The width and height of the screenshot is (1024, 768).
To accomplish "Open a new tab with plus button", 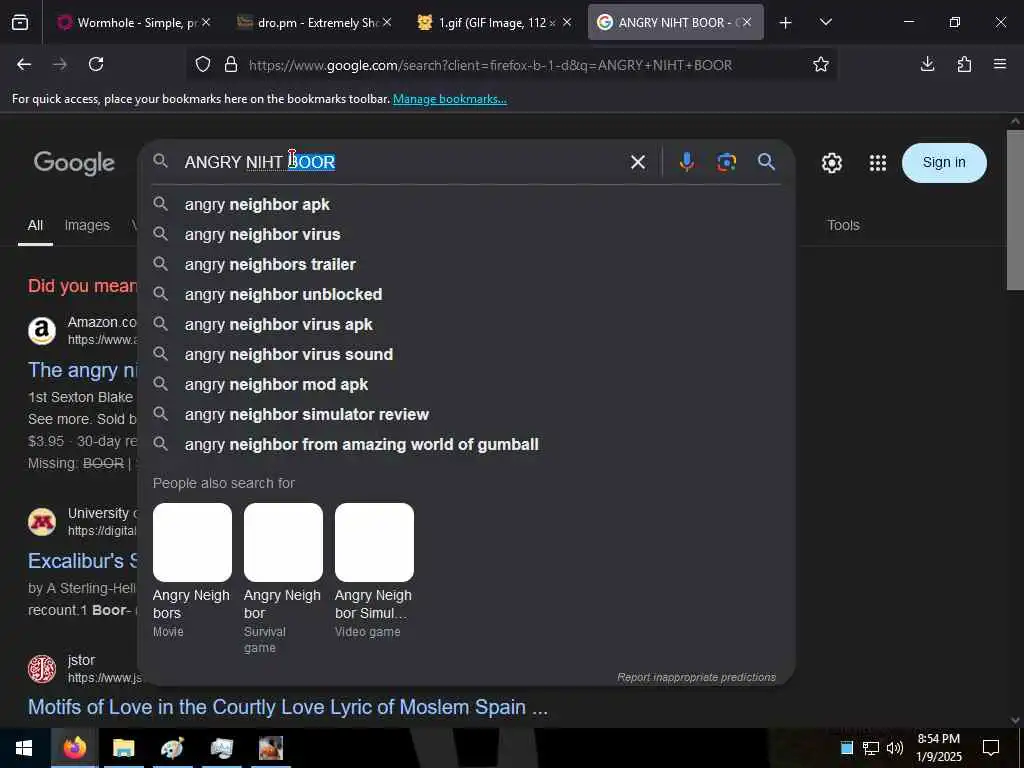I will (x=786, y=23).
